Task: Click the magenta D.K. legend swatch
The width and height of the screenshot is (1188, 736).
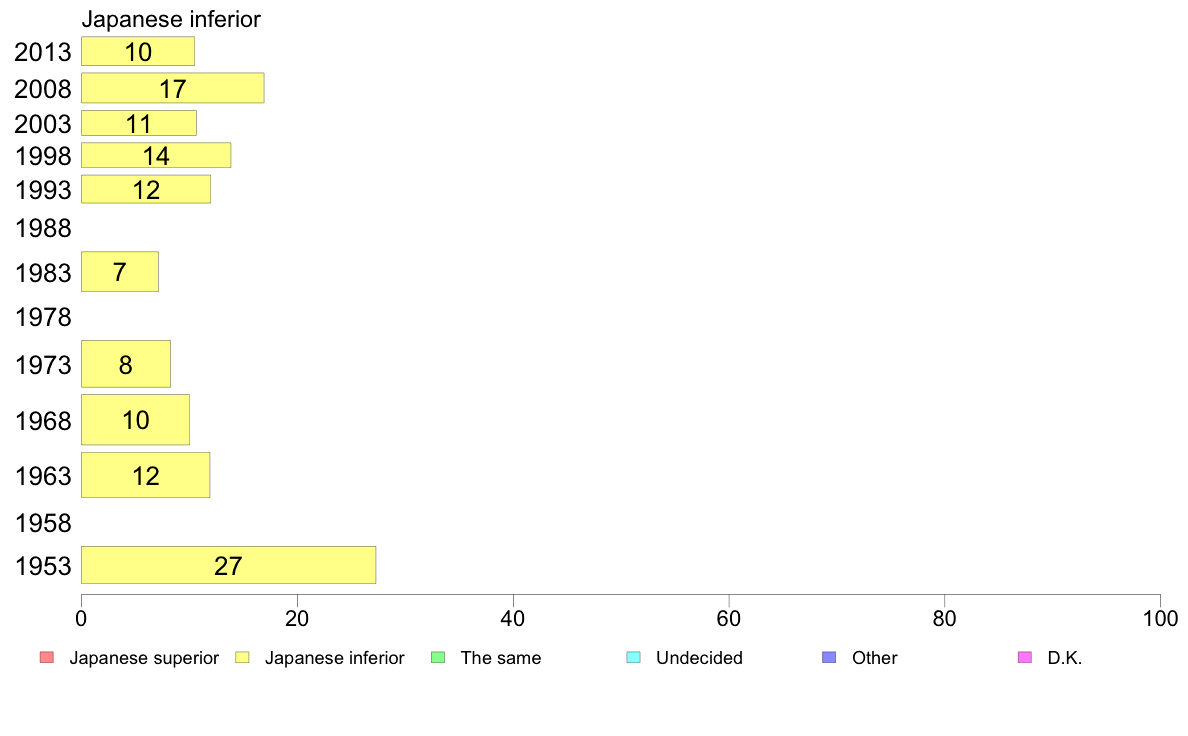Action: point(1024,657)
